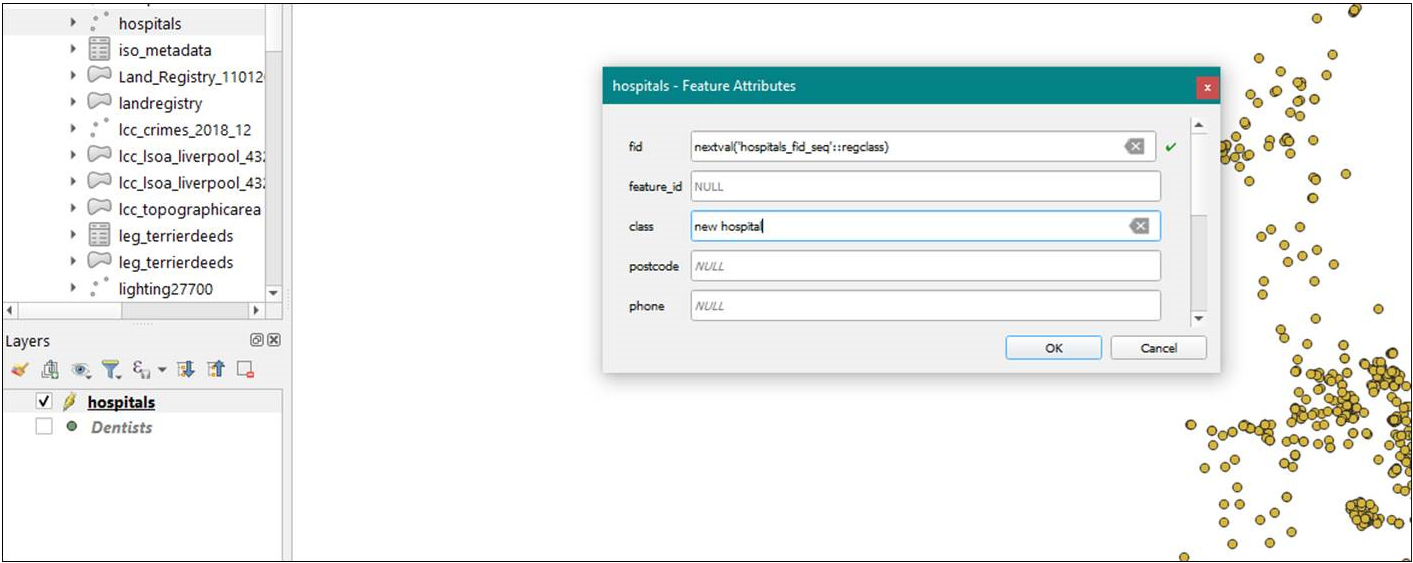Select lcc_topographicarea in the browser tree
1413x563 pixels.
tap(190, 209)
